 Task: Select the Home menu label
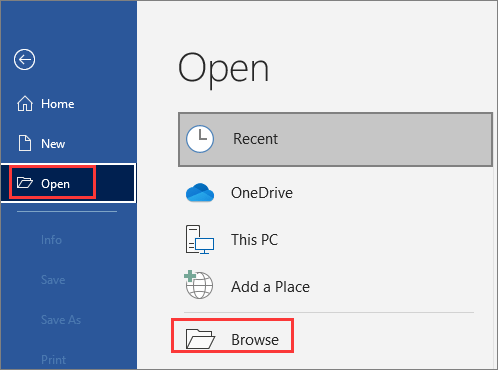point(58,104)
